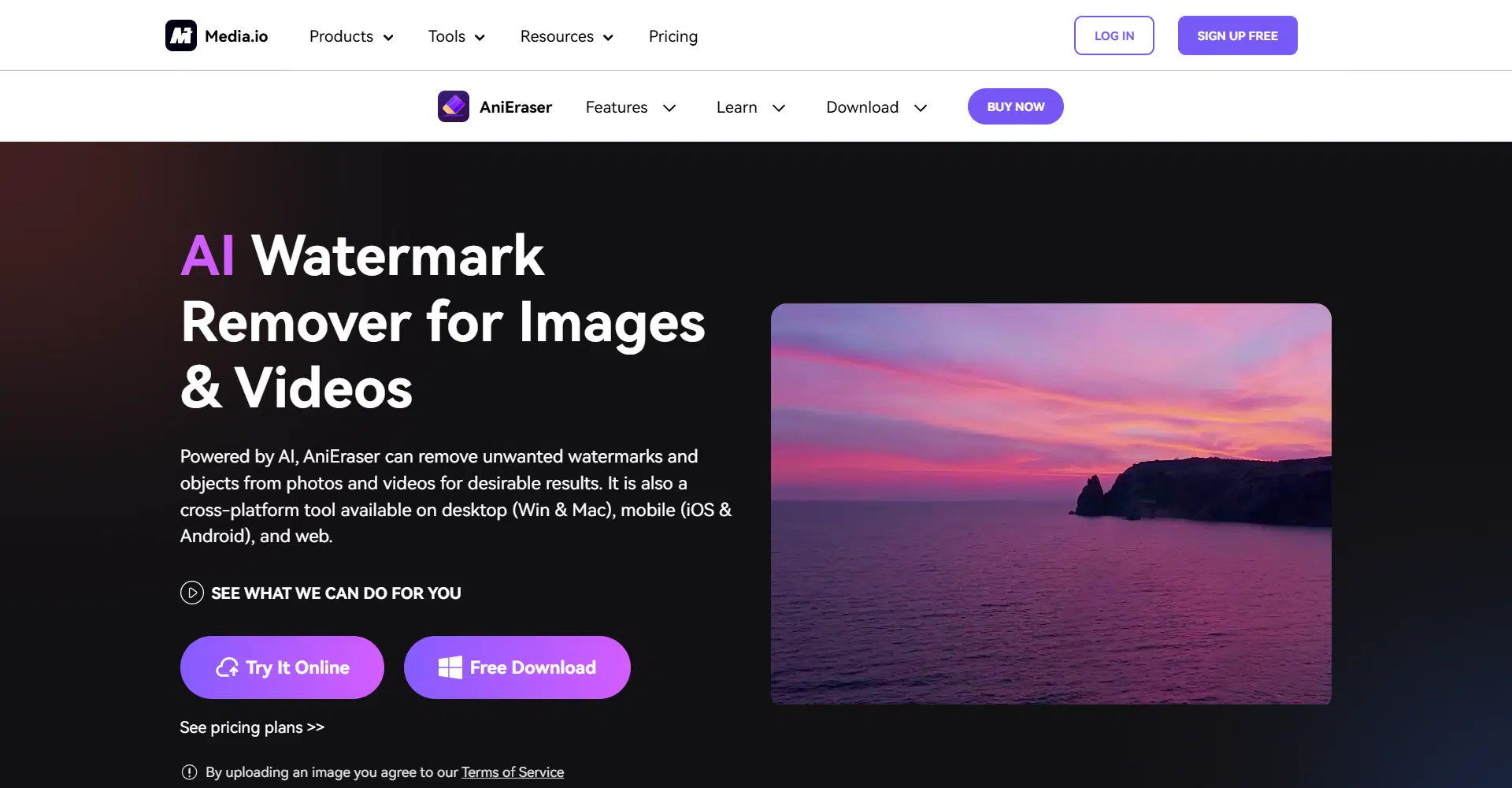Open the Tools dropdown
The height and width of the screenshot is (788, 1512).
[456, 36]
